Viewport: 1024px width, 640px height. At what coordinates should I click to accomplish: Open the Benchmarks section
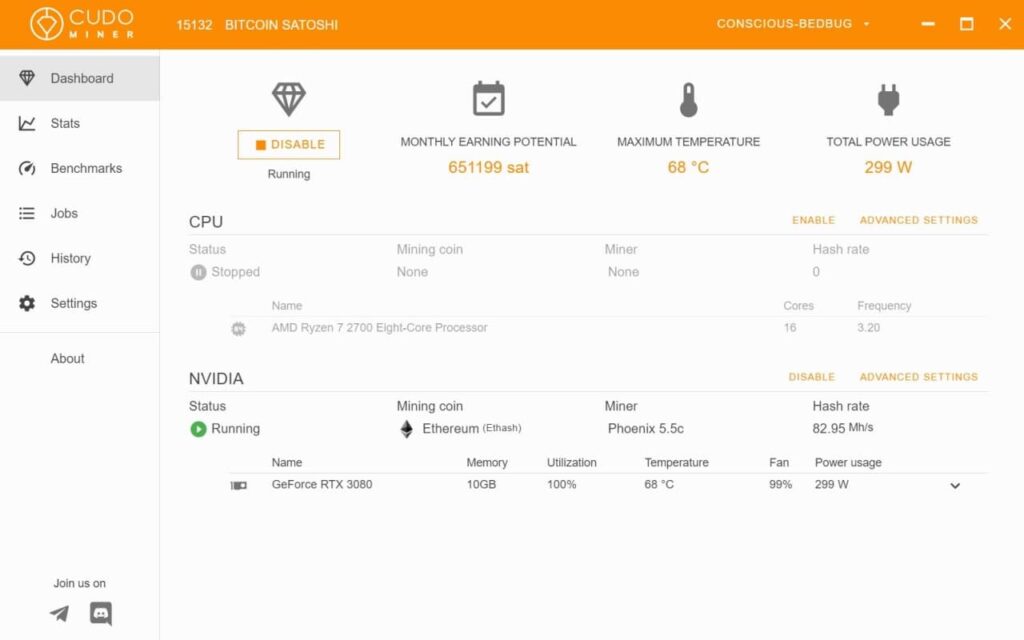tap(86, 168)
